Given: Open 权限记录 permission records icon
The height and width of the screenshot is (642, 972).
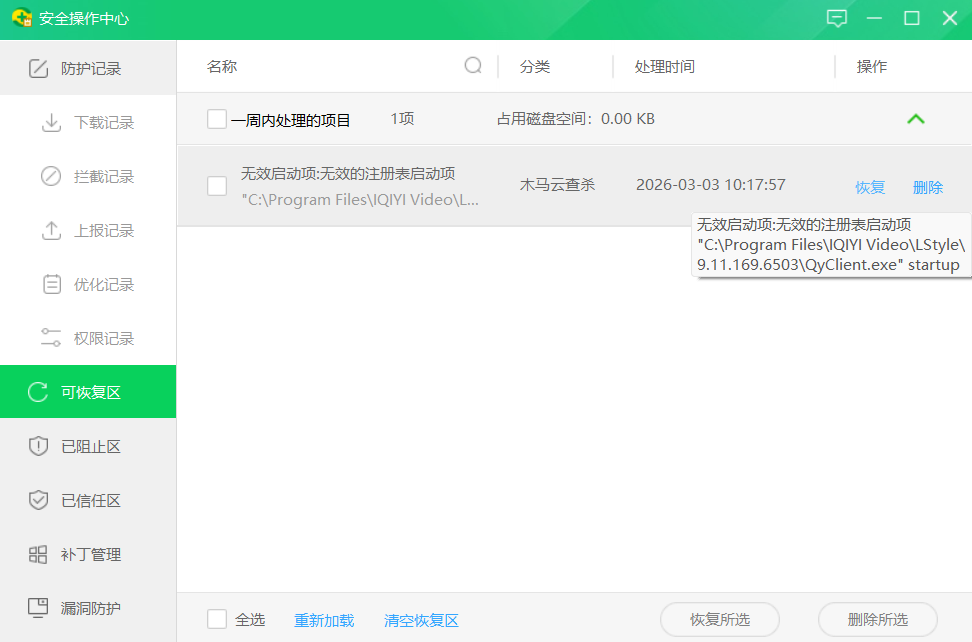Looking at the screenshot, I should pos(51,339).
